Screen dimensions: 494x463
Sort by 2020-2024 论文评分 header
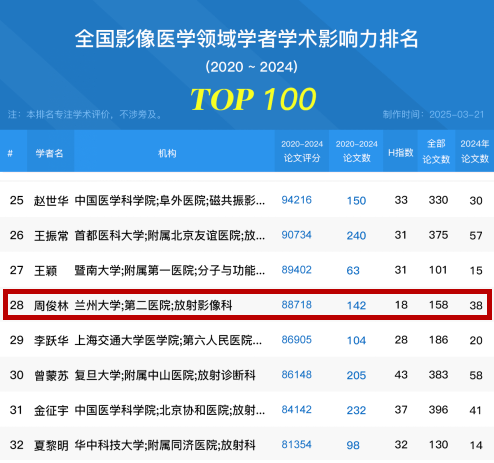click(x=302, y=151)
